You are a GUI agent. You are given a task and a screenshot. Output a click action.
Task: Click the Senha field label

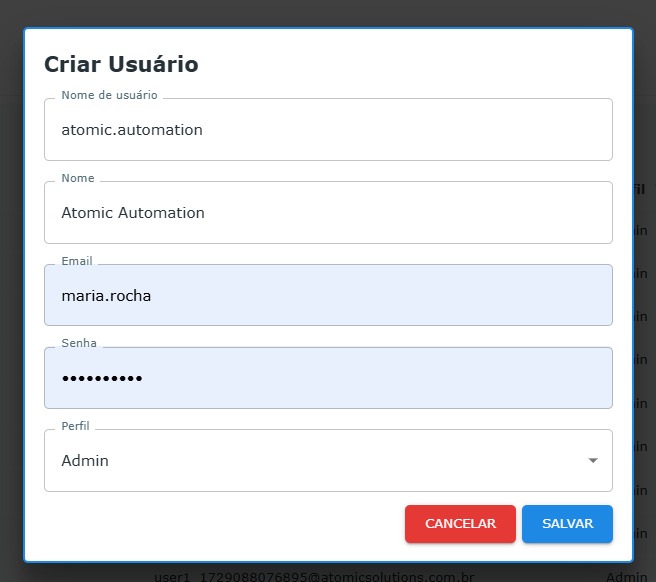point(79,343)
